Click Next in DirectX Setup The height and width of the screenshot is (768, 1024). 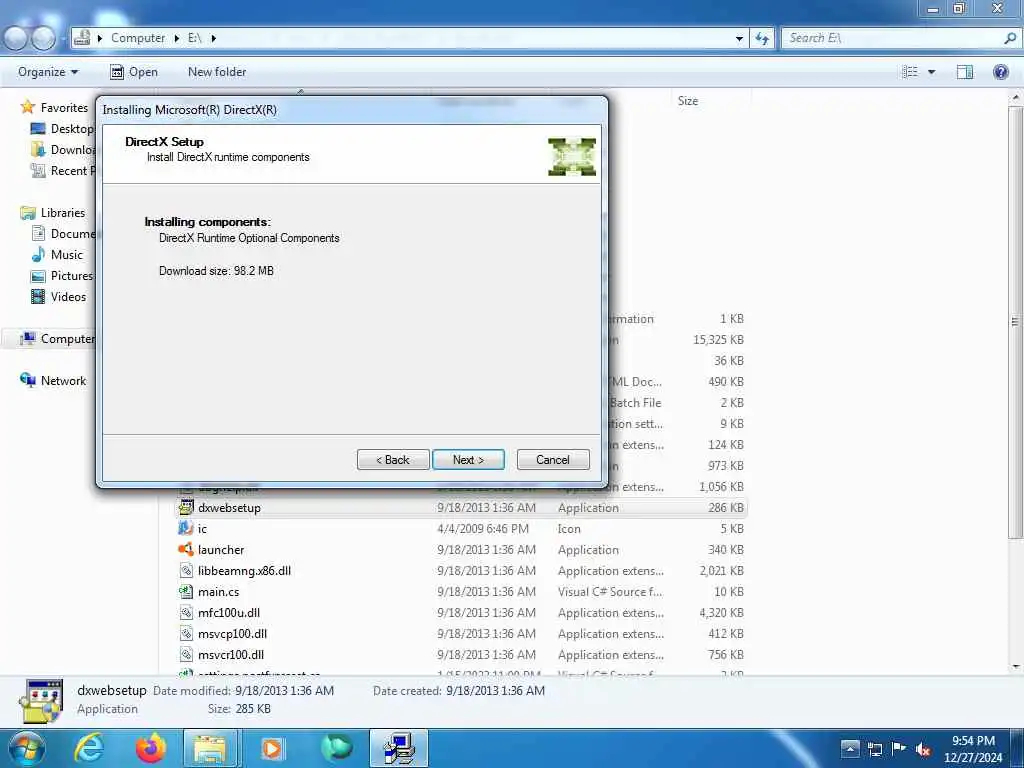(x=468, y=460)
